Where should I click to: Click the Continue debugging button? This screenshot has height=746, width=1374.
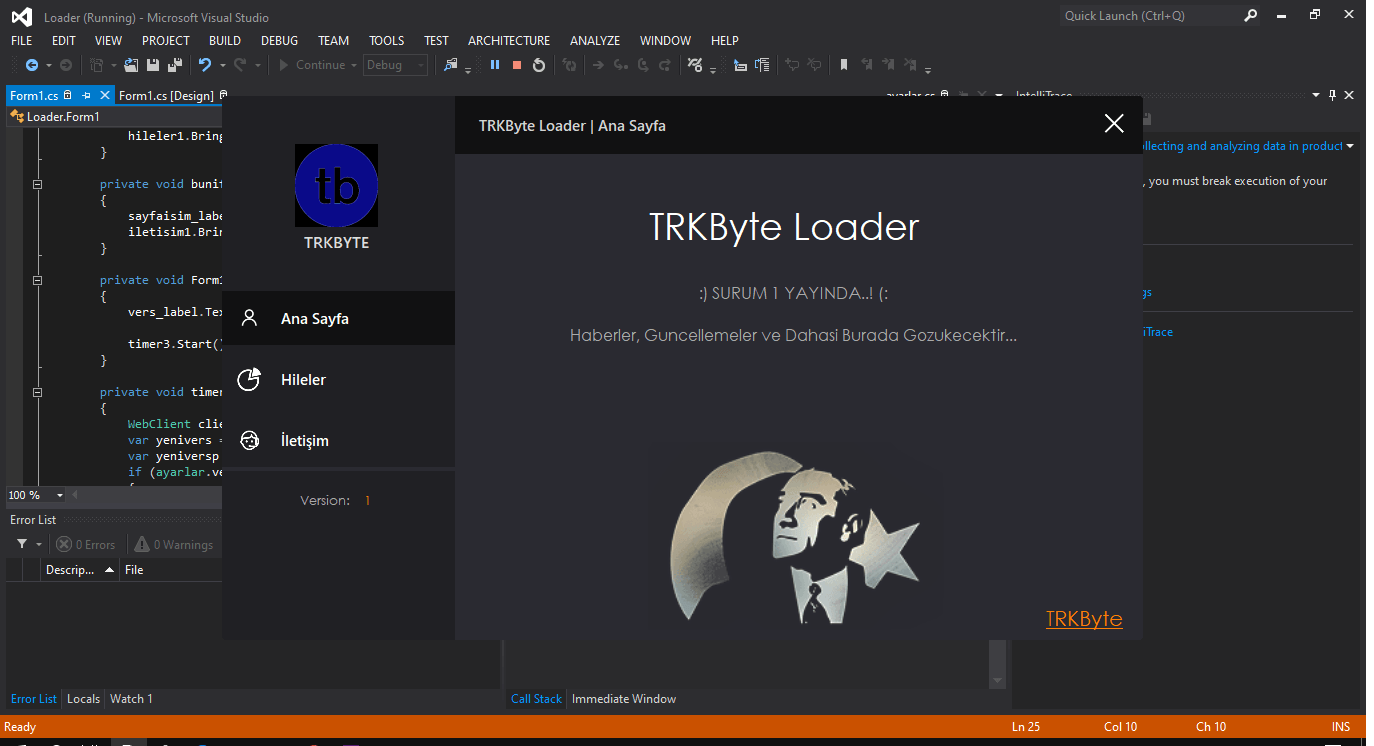click(x=311, y=65)
